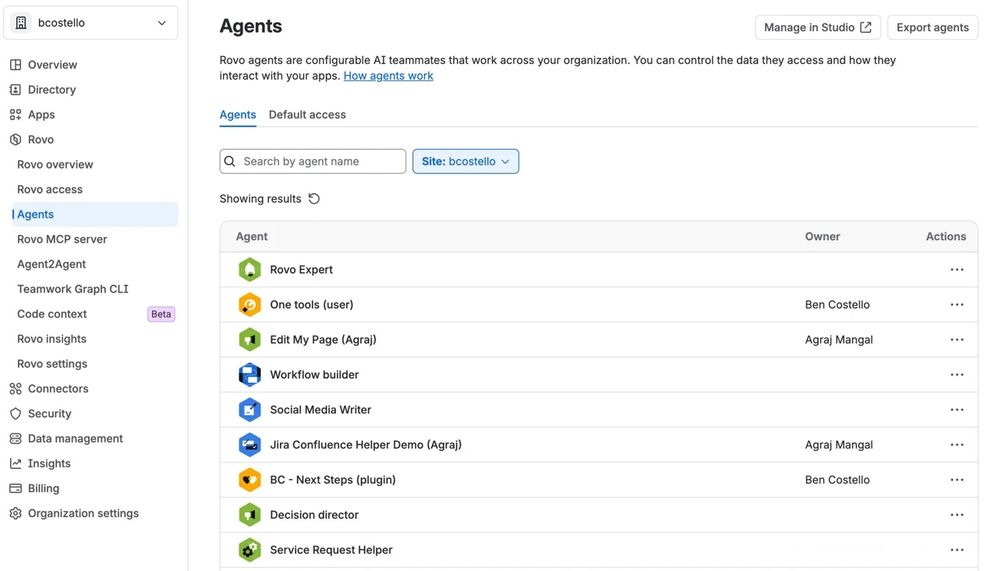Open actions menu for Rovo Expert

[957, 269]
